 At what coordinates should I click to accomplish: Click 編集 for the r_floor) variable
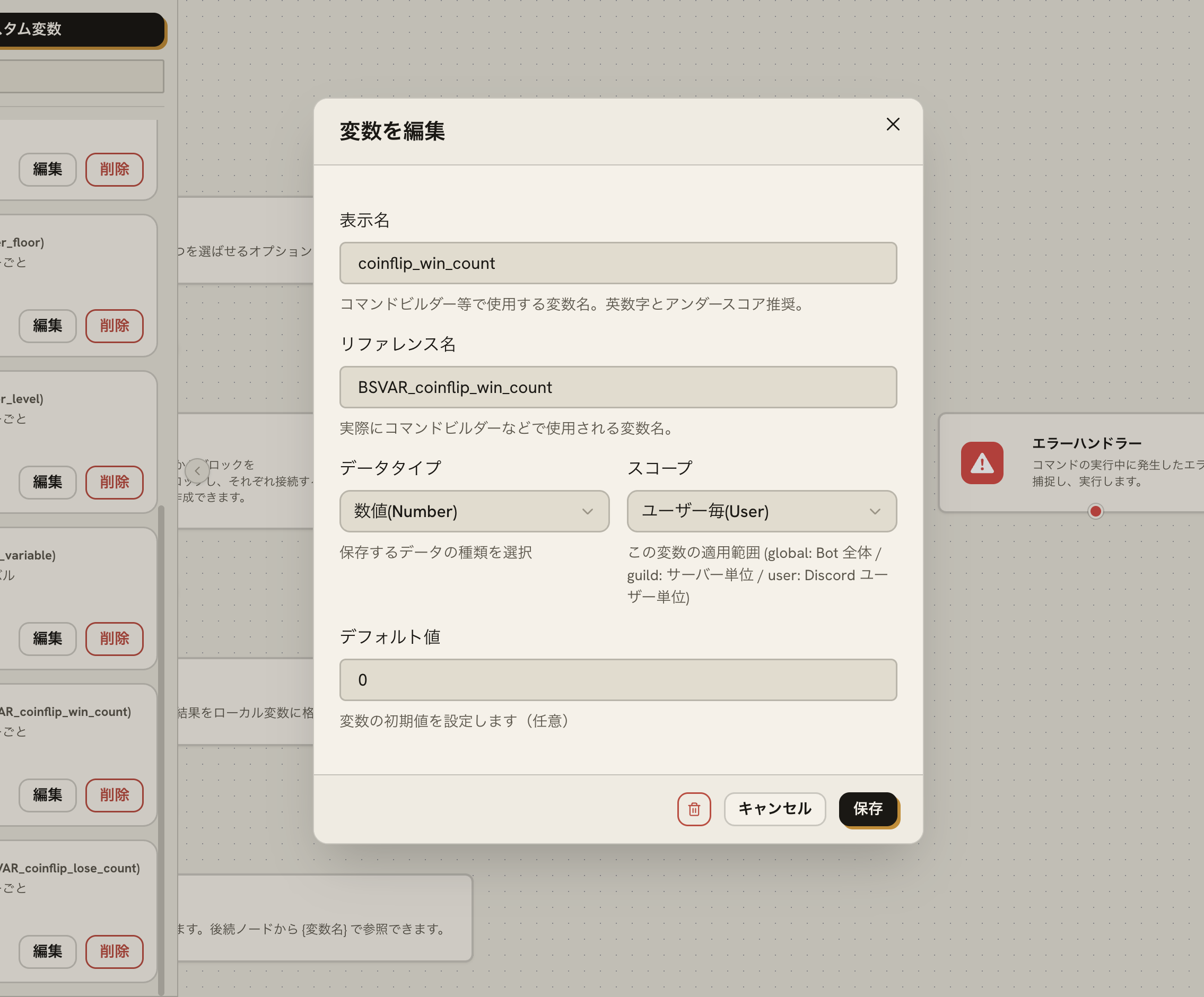[x=48, y=326]
